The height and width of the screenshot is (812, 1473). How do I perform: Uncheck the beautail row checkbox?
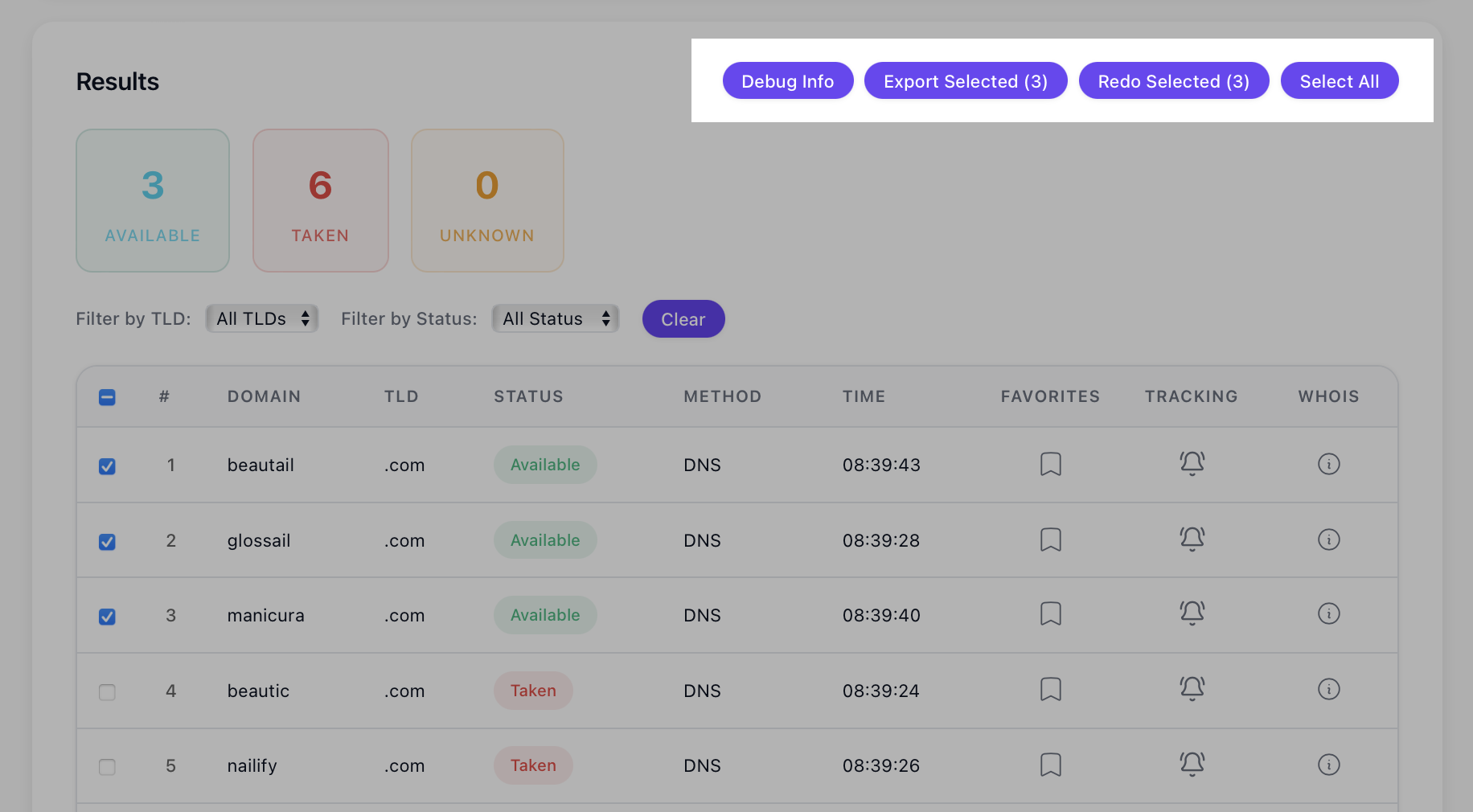[x=107, y=466]
